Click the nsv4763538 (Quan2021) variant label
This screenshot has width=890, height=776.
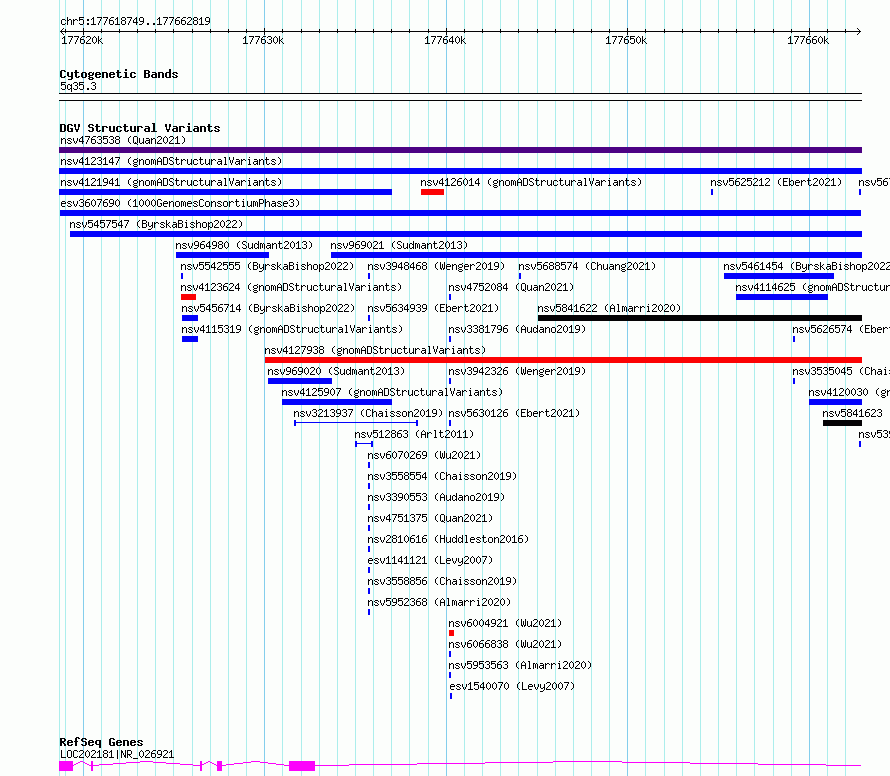123,140
